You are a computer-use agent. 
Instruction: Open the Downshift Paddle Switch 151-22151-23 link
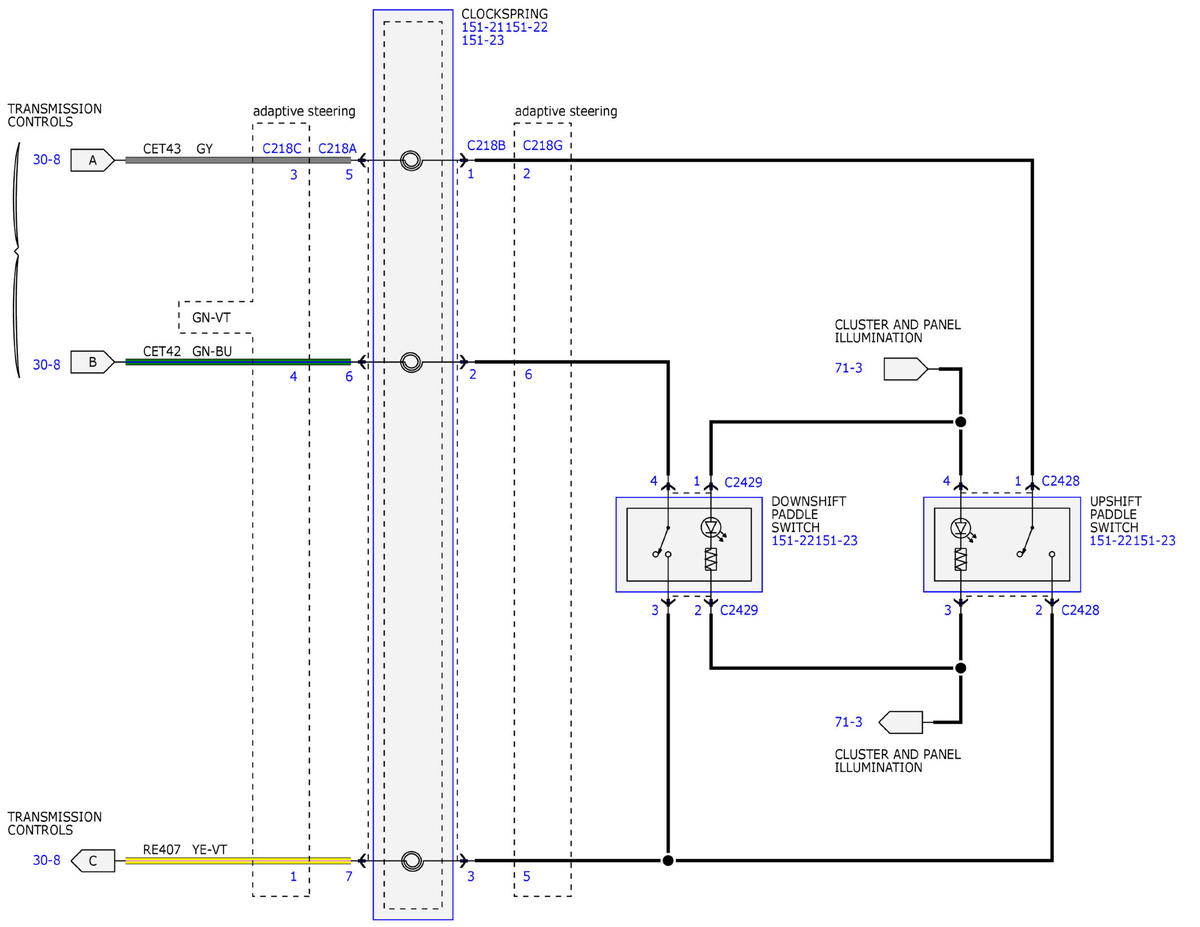tap(815, 541)
